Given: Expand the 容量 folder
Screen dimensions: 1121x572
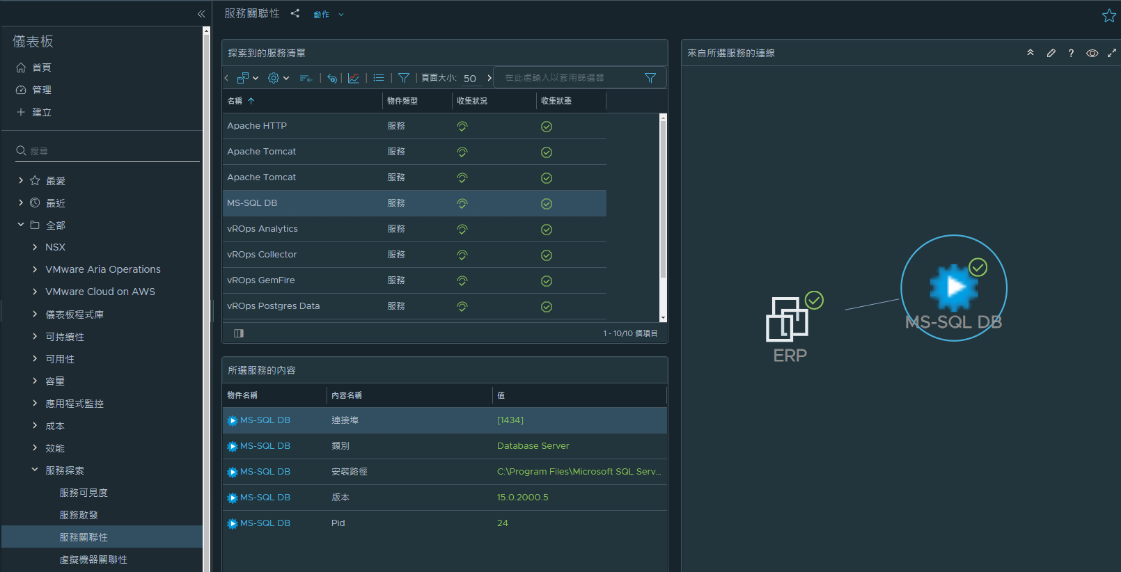Looking at the screenshot, I should (35, 381).
